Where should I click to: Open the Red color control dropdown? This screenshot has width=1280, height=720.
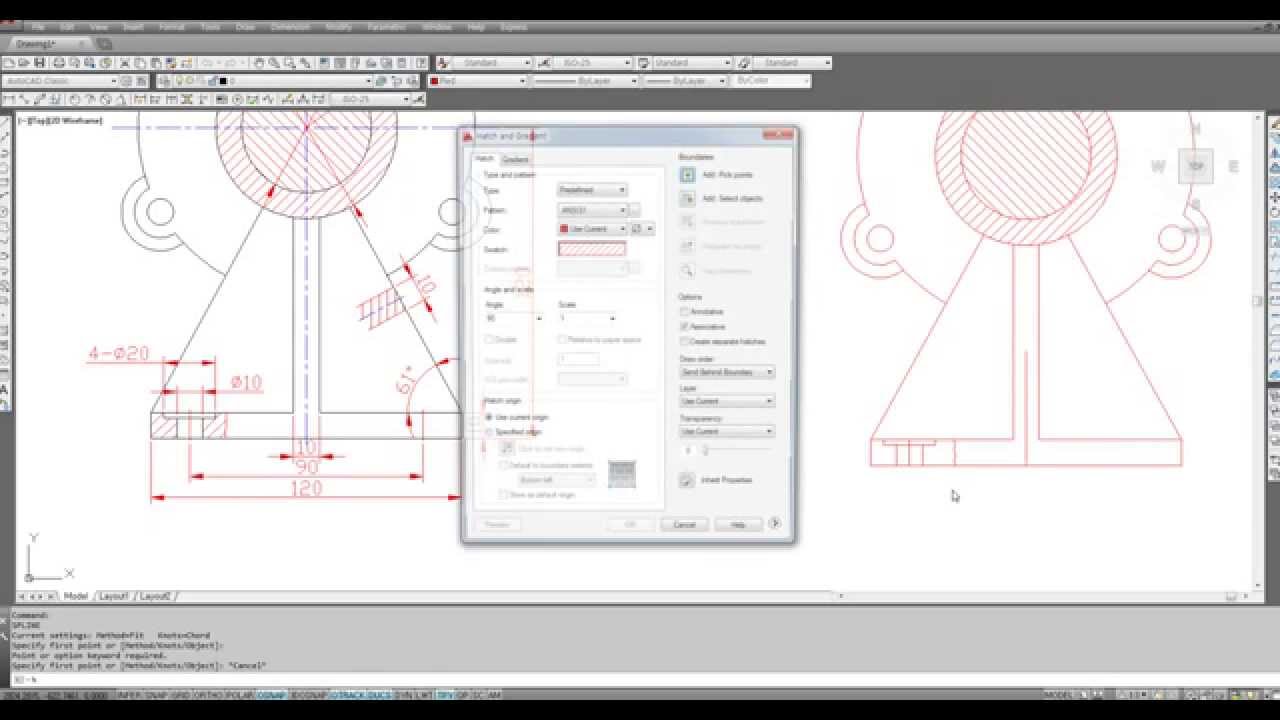pos(478,81)
